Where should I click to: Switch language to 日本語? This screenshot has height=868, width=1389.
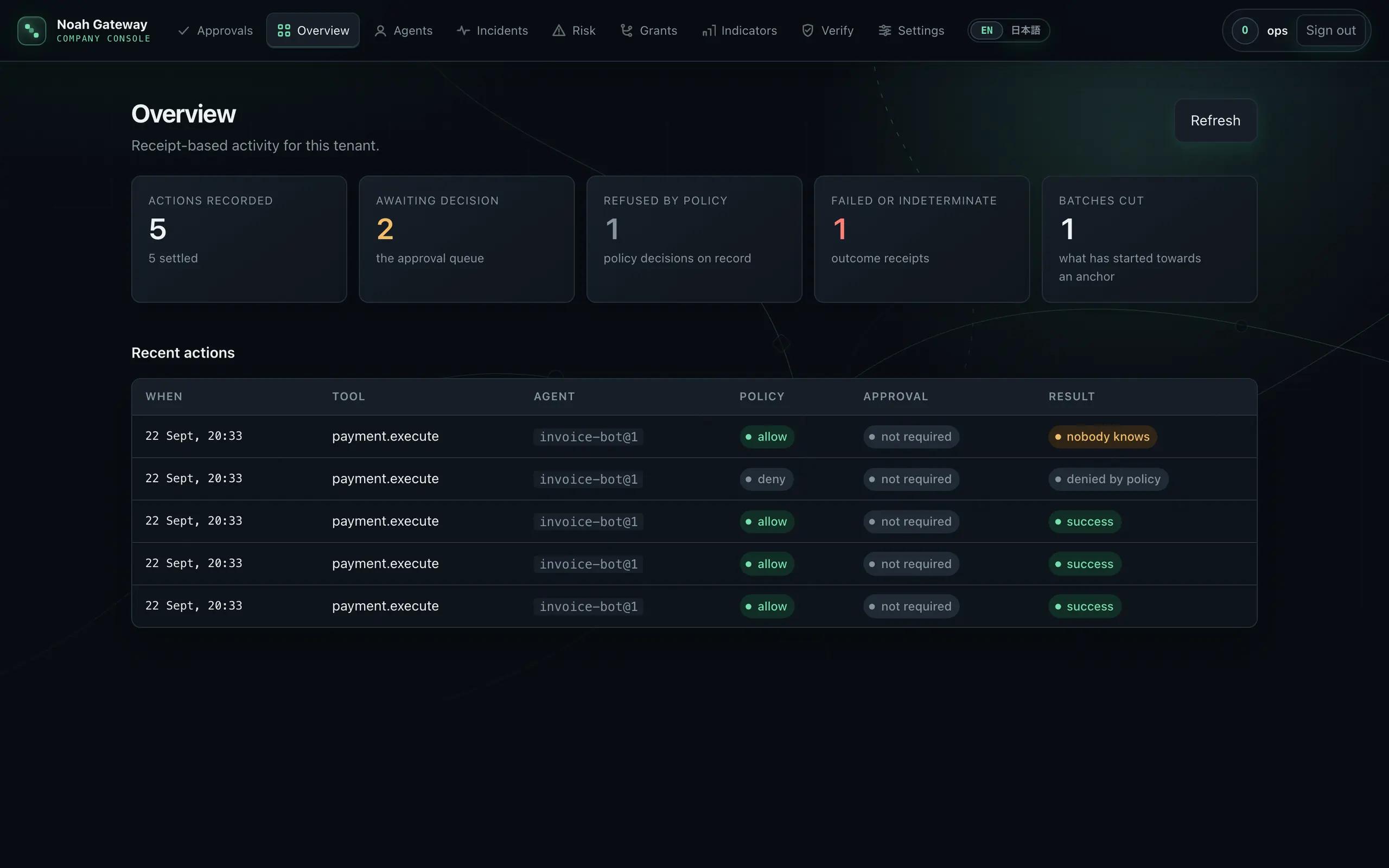click(1025, 30)
